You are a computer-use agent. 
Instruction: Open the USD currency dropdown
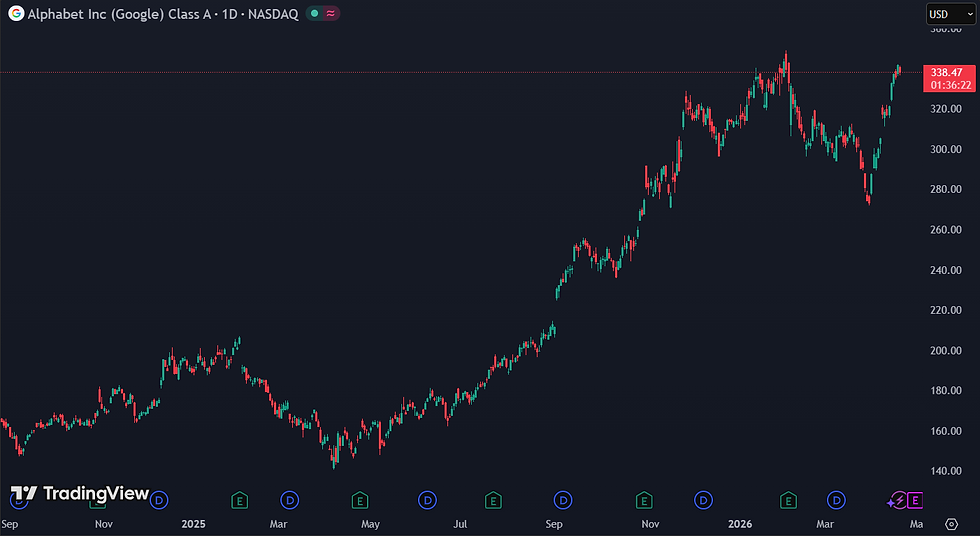coord(951,14)
